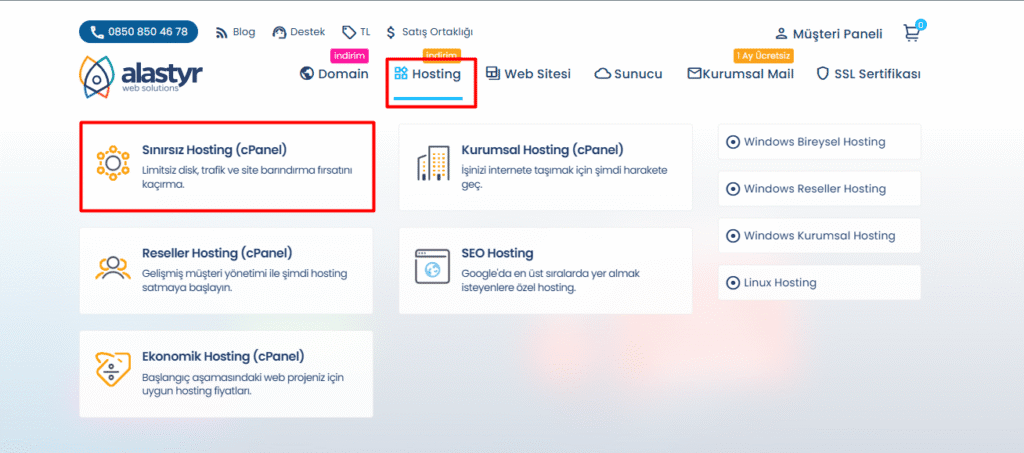1024x453 pixels.
Task: Click the Müşteri Paneli user icon
Action: 781,34
